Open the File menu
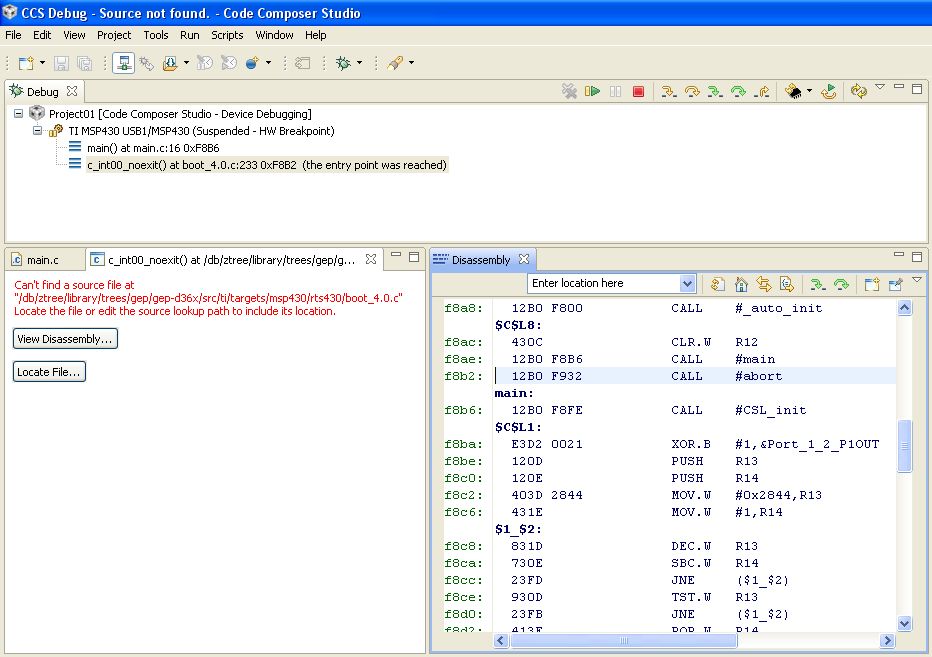 (13, 35)
